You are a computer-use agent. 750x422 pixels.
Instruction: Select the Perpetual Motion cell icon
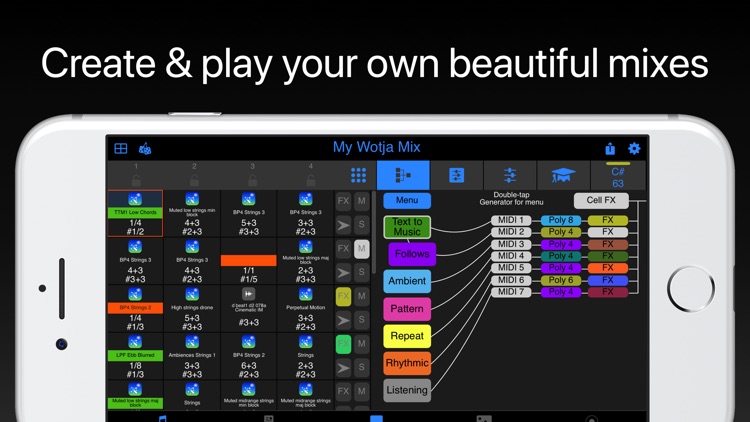(305, 294)
